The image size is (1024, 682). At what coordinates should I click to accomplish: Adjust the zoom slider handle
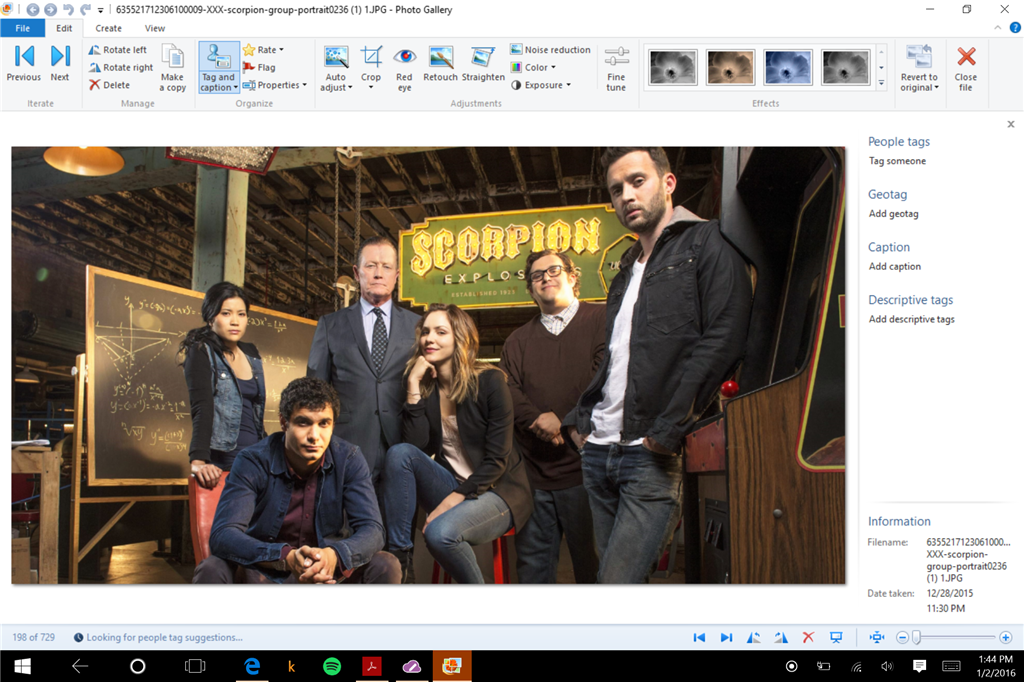(916, 638)
